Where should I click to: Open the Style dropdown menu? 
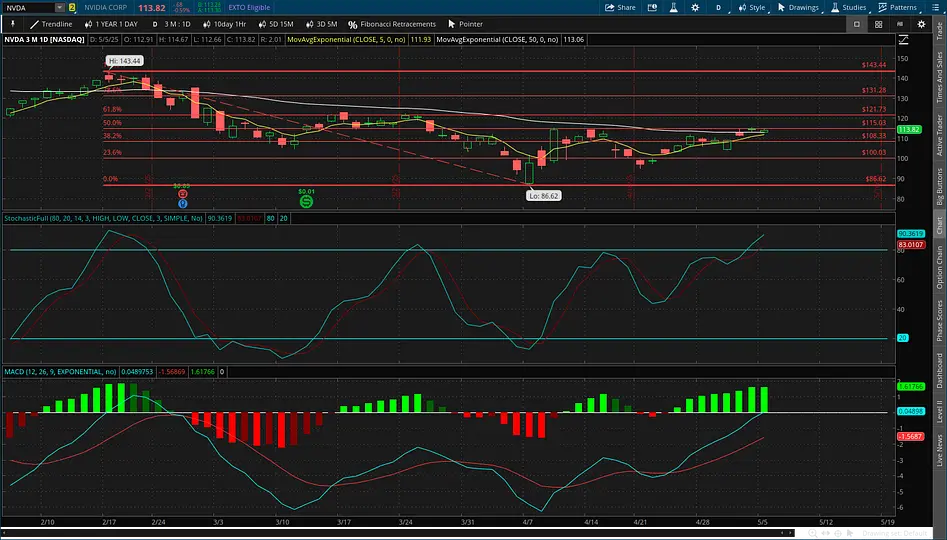tap(752, 7)
